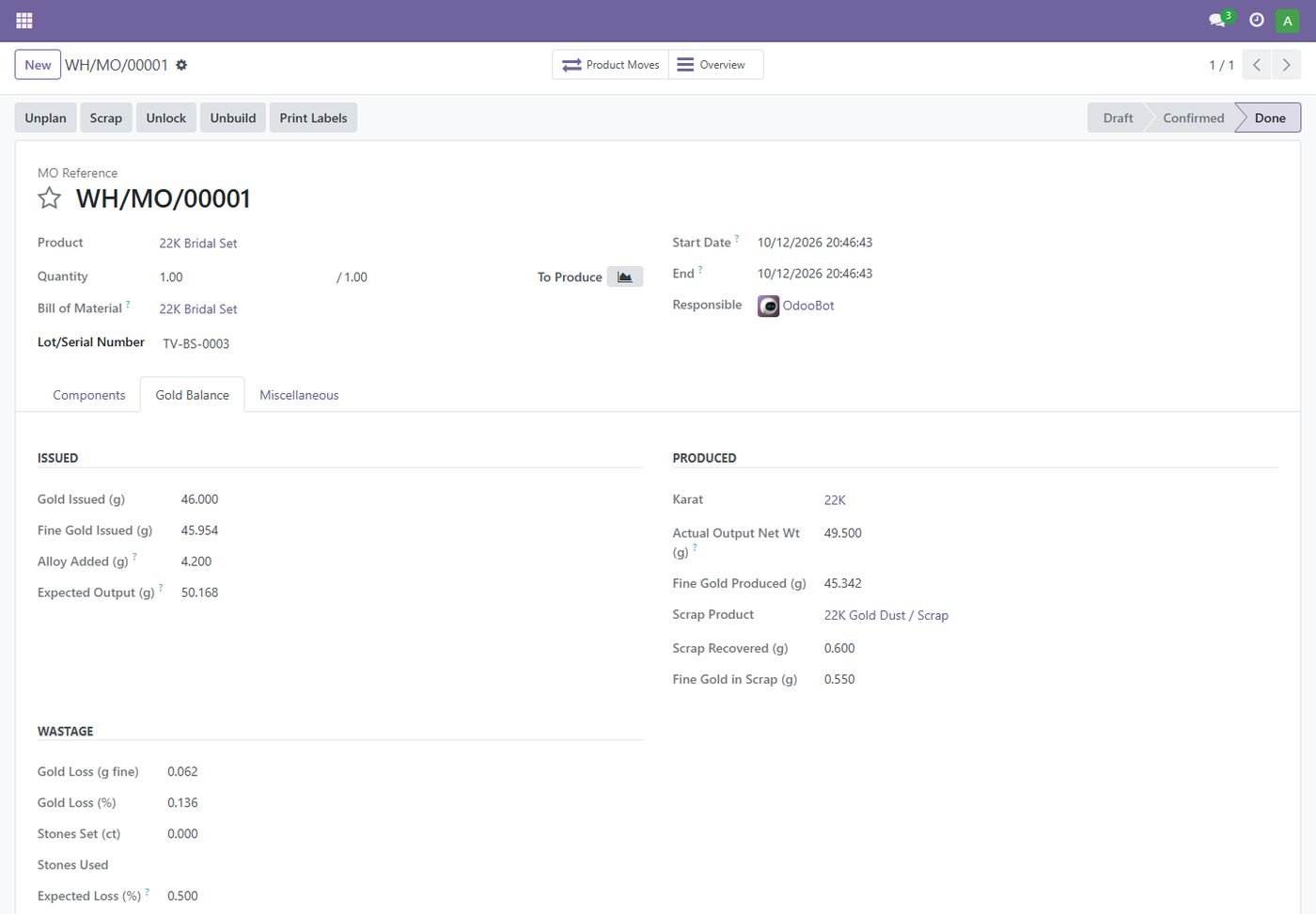Show help tooltip for Expected Output

[161, 589]
